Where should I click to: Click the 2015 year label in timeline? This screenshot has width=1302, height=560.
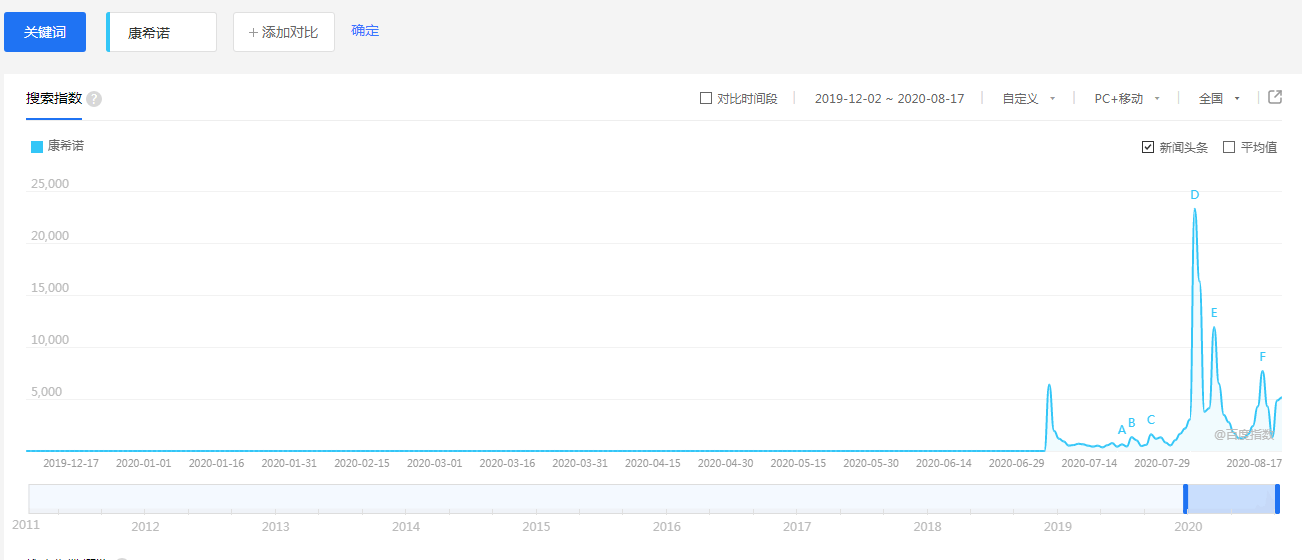(x=536, y=527)
